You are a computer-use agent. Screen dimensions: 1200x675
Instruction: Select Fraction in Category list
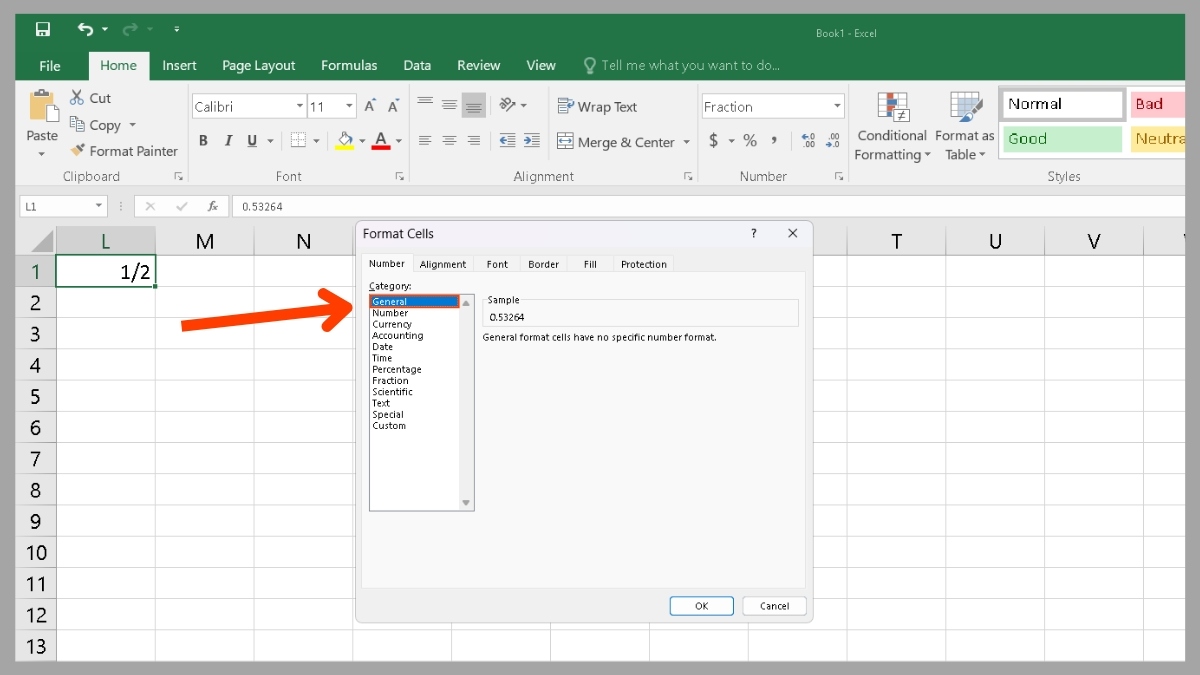coord(390,380)
